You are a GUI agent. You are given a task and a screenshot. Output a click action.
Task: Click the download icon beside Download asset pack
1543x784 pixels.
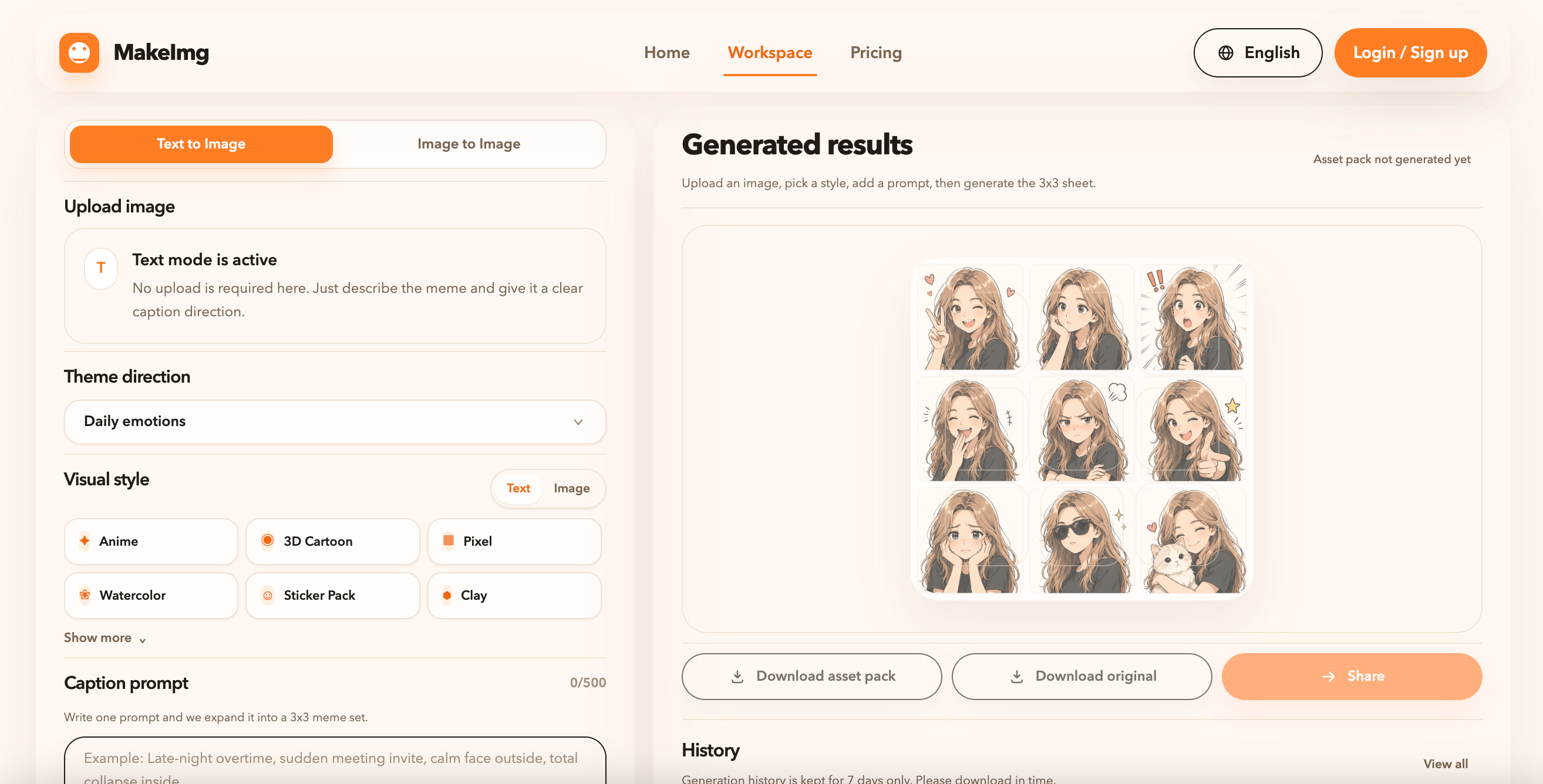point(737,676)
